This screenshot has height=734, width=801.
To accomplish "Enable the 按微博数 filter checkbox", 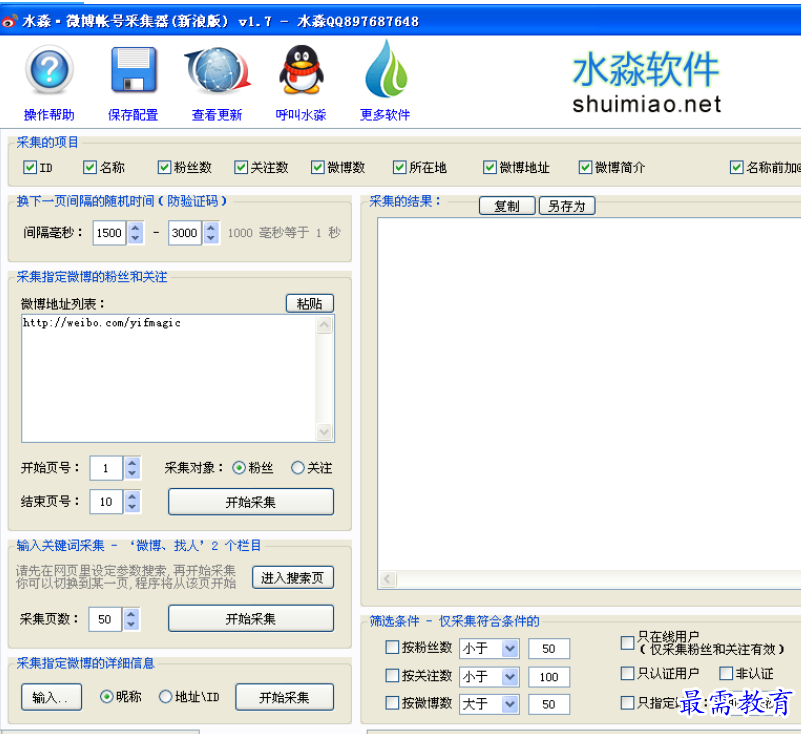I will (x=392, y=703).
